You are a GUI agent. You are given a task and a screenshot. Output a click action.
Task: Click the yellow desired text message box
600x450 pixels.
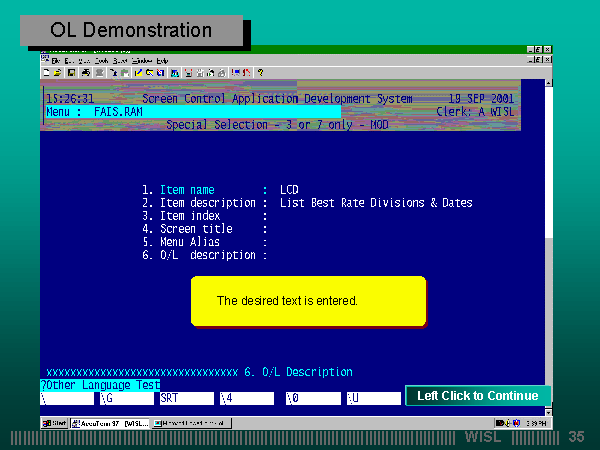click(308, 301)
